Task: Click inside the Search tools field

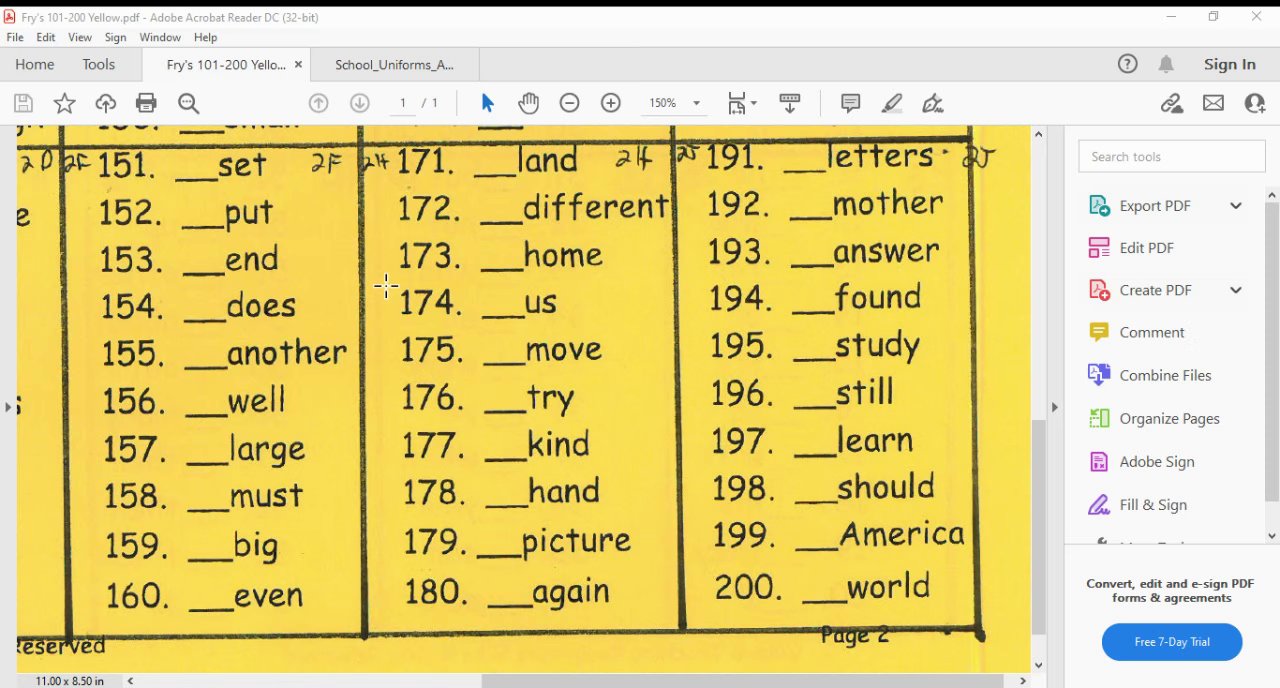Action: pyautogui.click(x=1172, y=156)
